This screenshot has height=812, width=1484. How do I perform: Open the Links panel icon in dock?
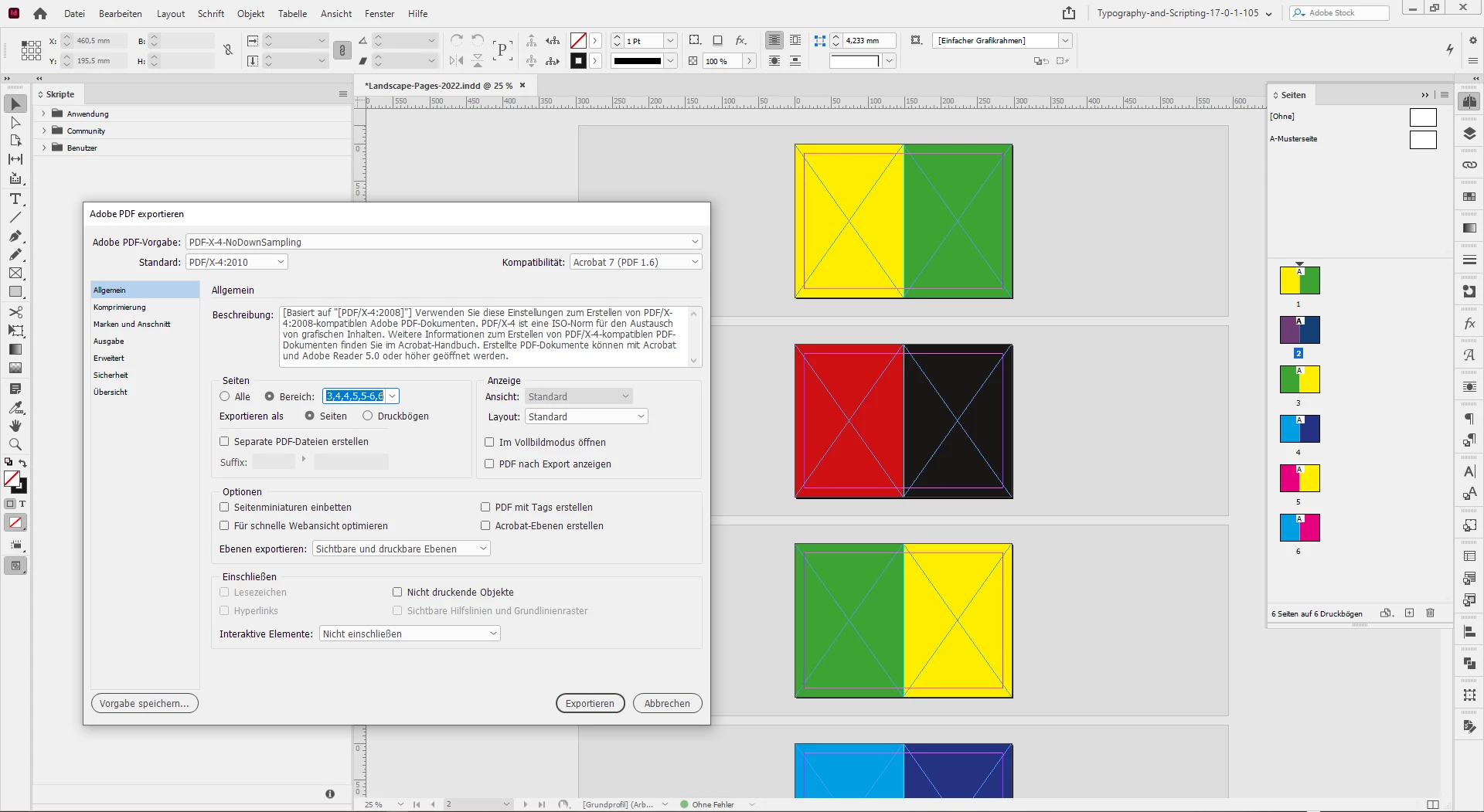coord(1469,165)
